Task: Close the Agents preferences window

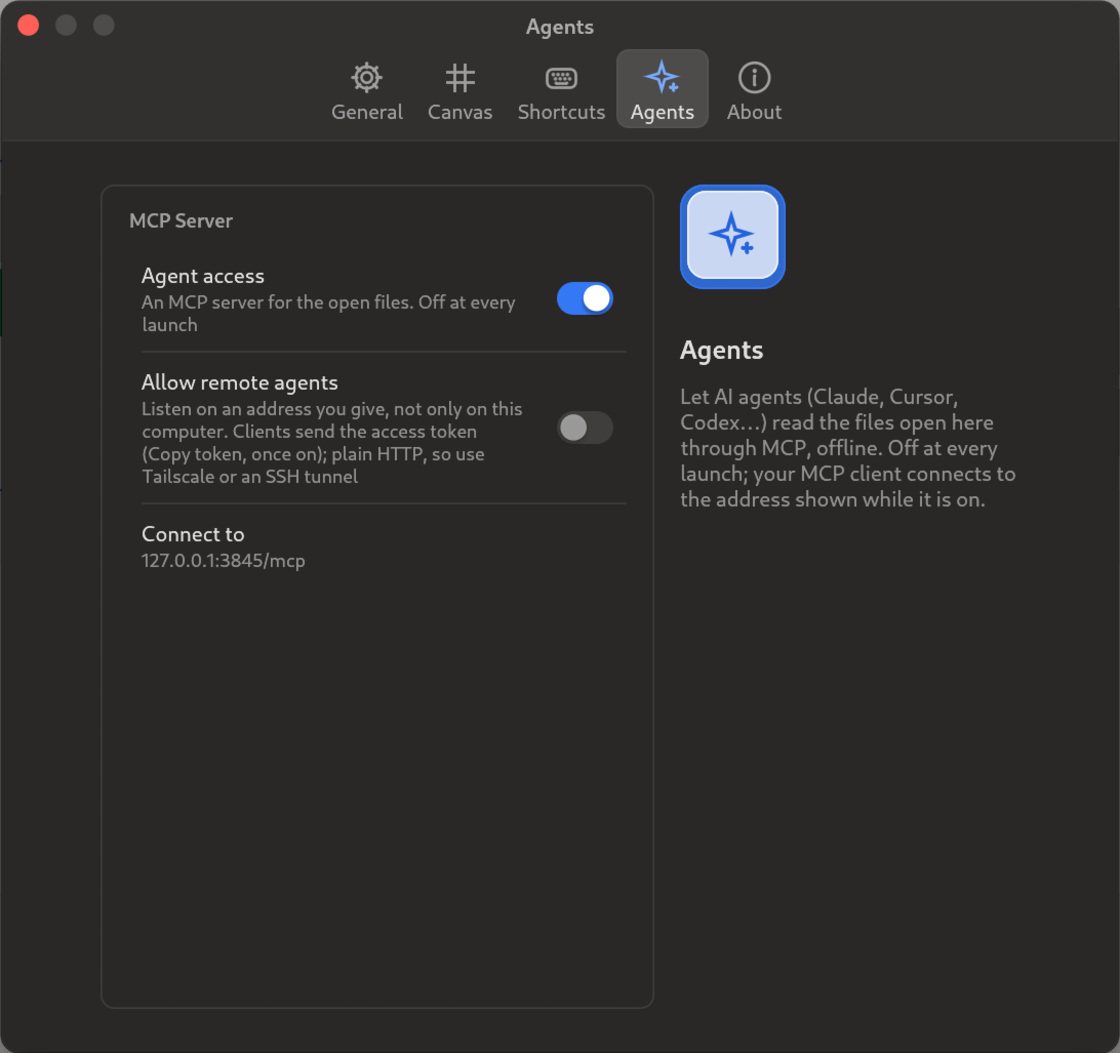Action: pyautogui.click(x=29, y=26)
